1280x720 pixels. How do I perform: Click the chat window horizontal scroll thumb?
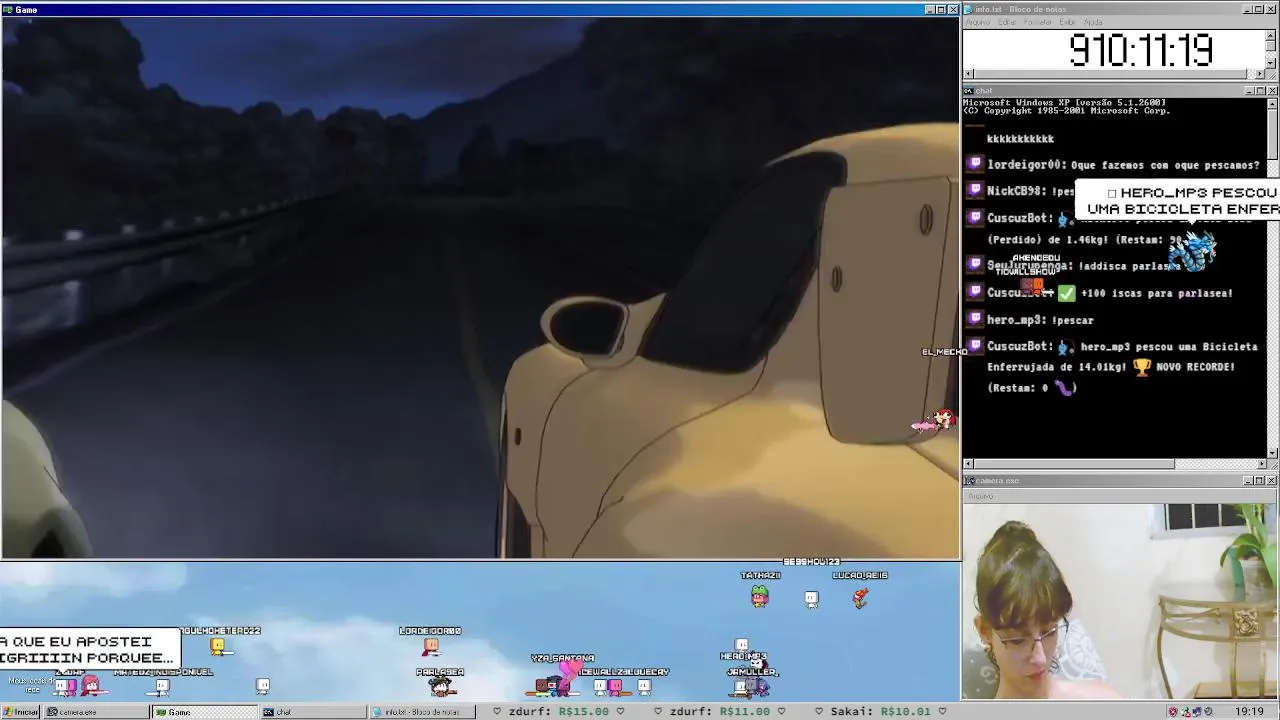coord(1075,464)
